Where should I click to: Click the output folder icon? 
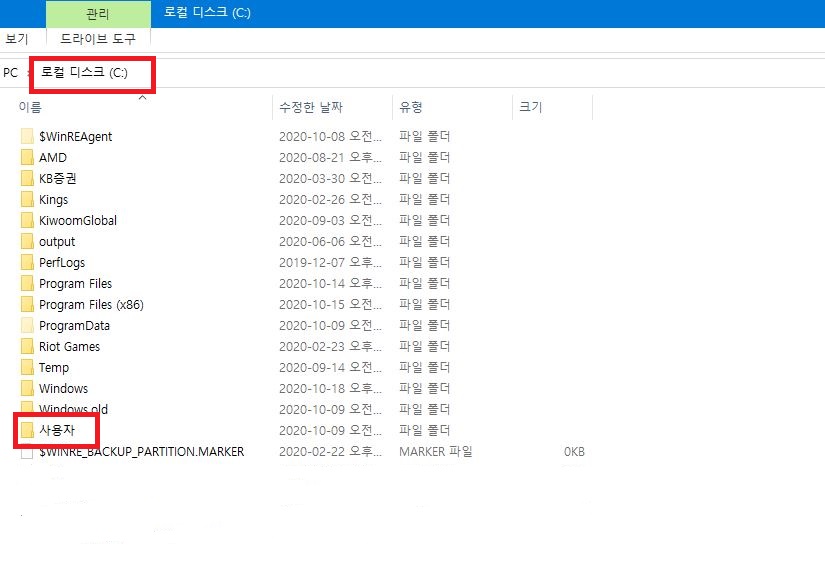click(27, 242)
